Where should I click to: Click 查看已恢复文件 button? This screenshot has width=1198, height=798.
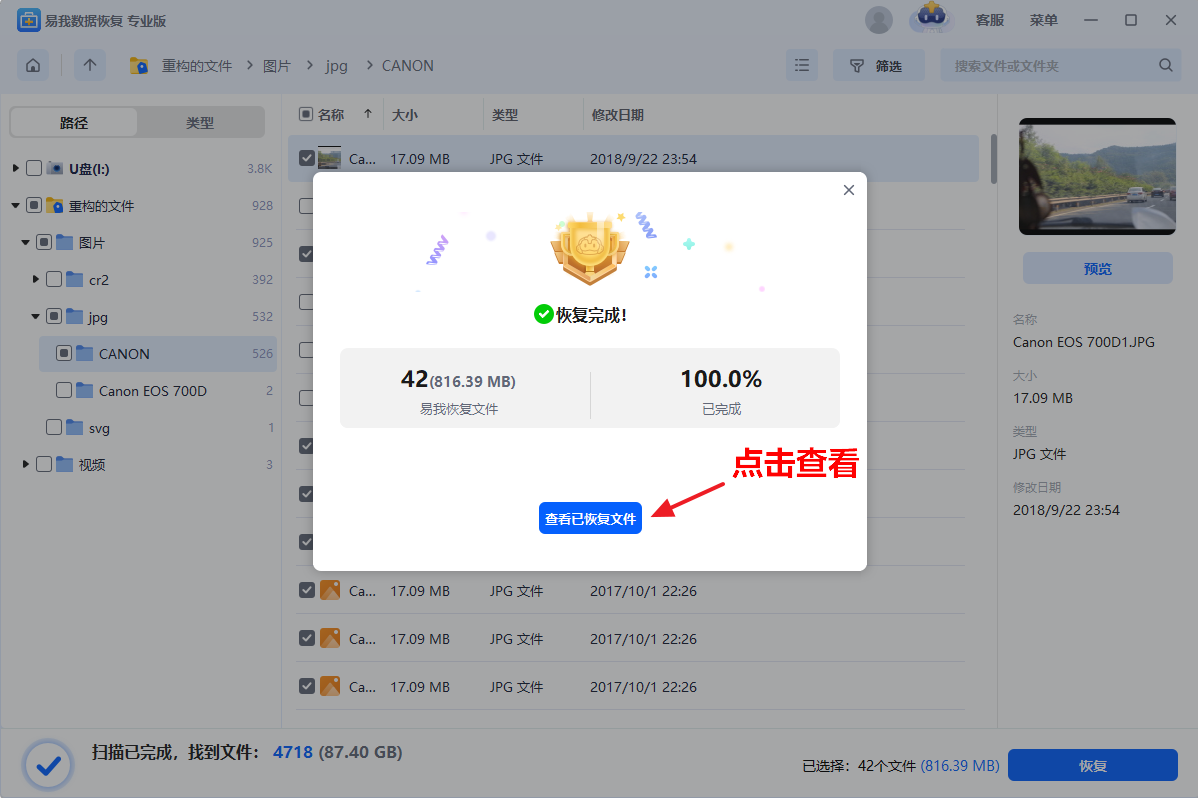pos(590,519)
